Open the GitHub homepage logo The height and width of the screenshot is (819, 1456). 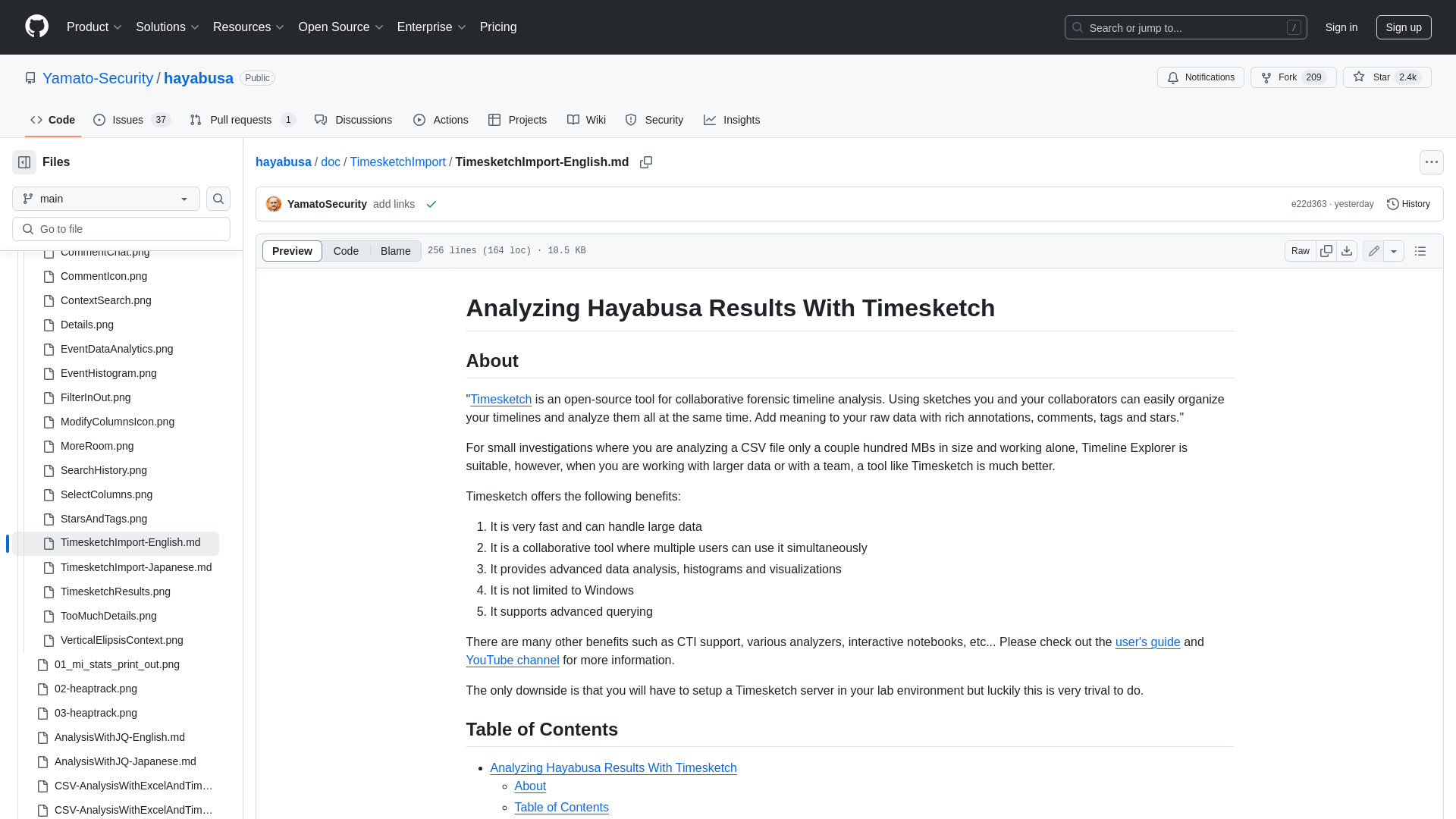click(x=36, y=27)
